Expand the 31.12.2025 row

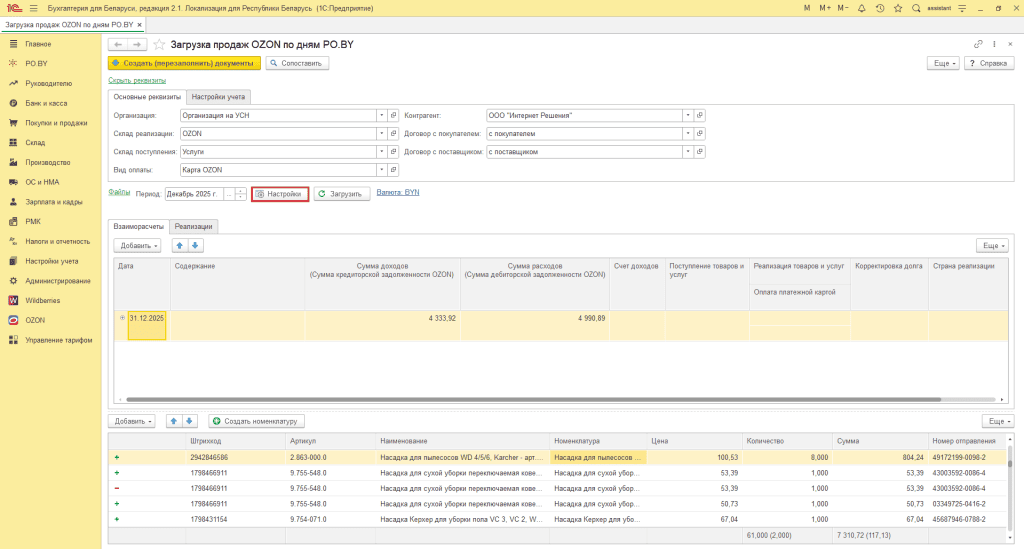click(x=122, y=318)
